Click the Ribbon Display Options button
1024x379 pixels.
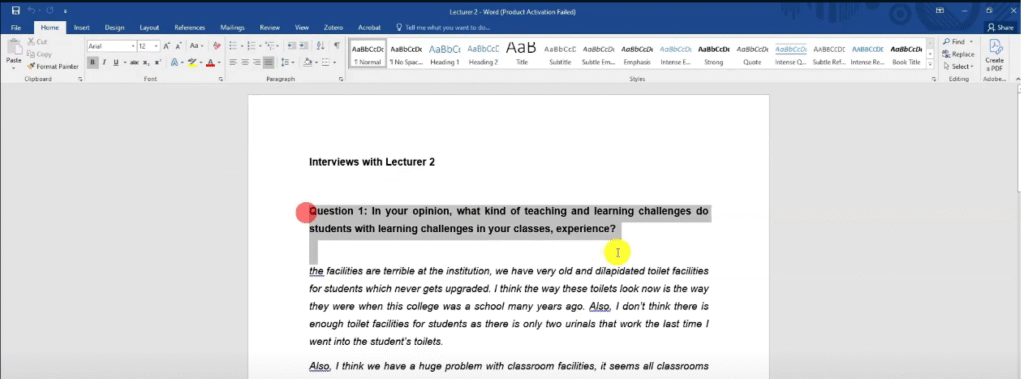click(940, 11)
